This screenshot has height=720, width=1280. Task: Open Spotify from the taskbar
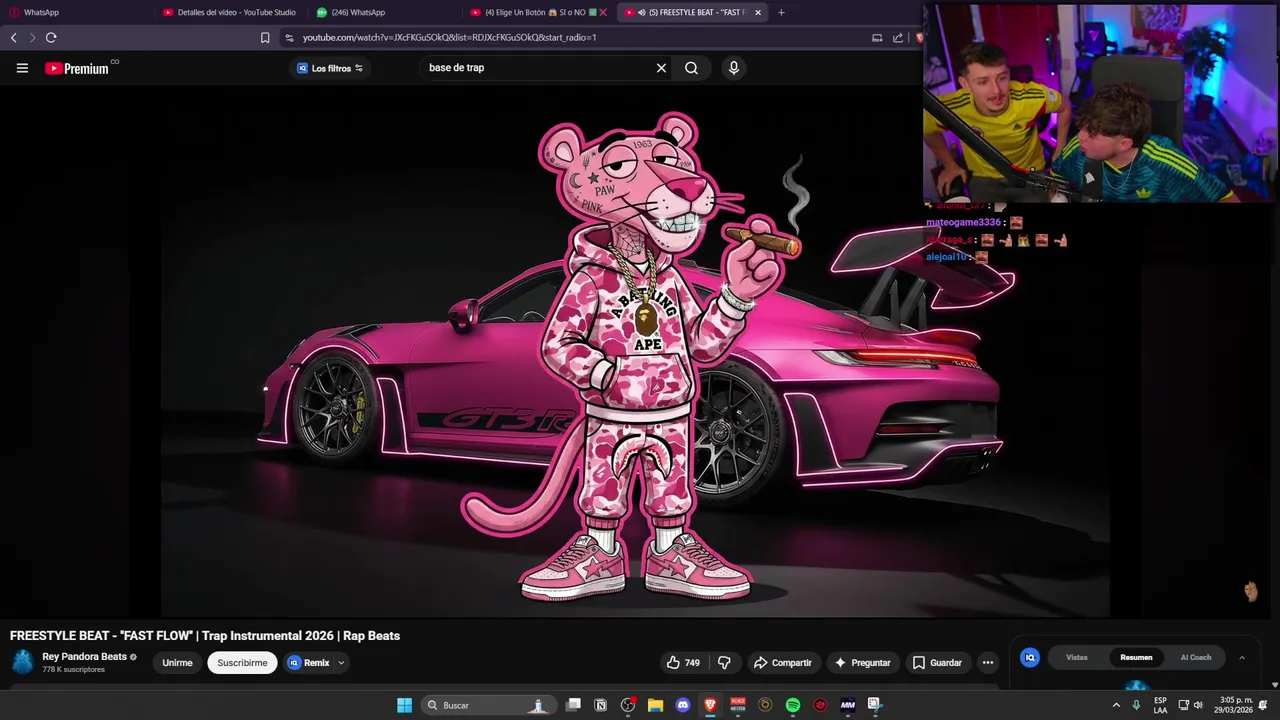tap(793, 705)
